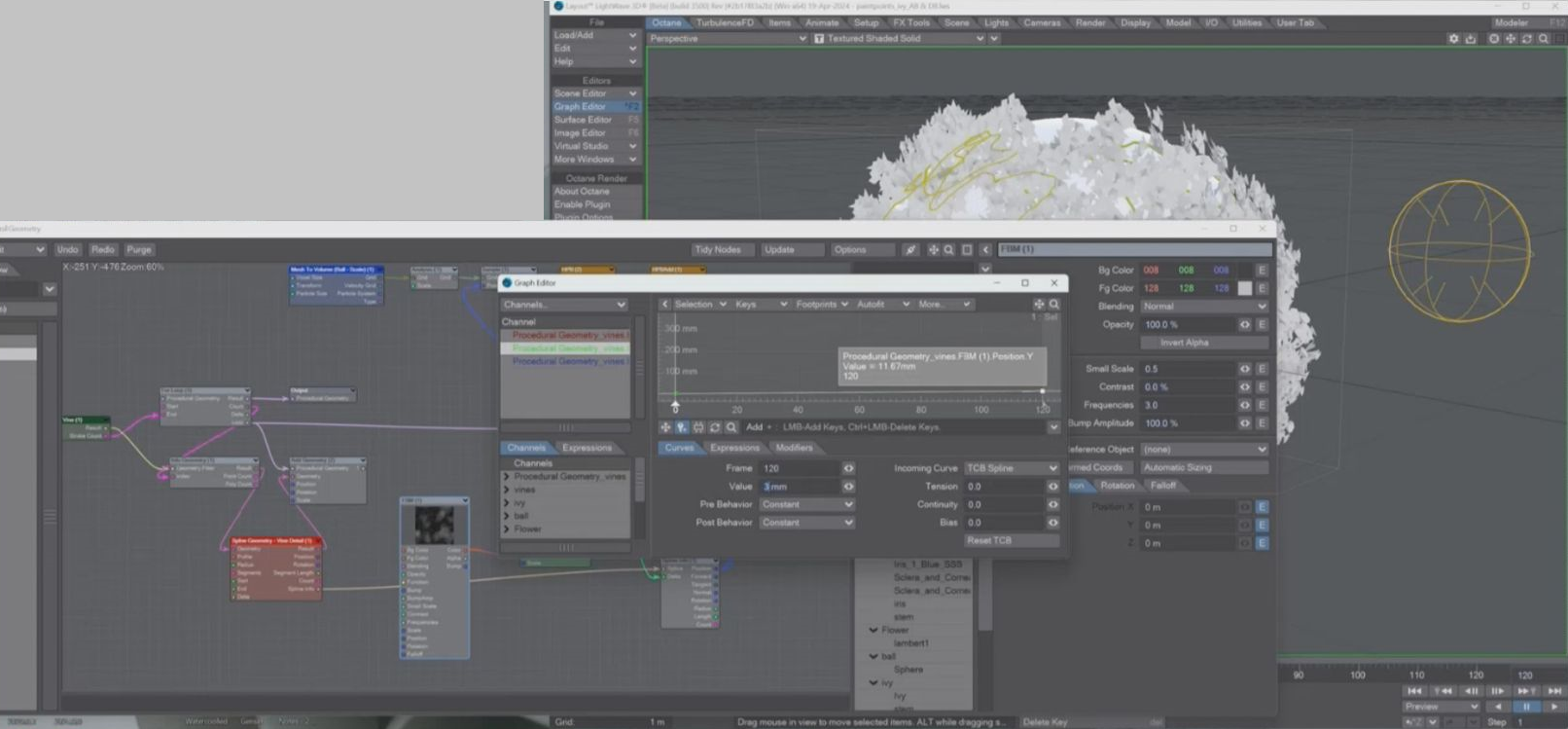The height and width of the screenshot is (729, 1568).
Task: Expand the Flower channel tree item
Action: tap(507, 529)
